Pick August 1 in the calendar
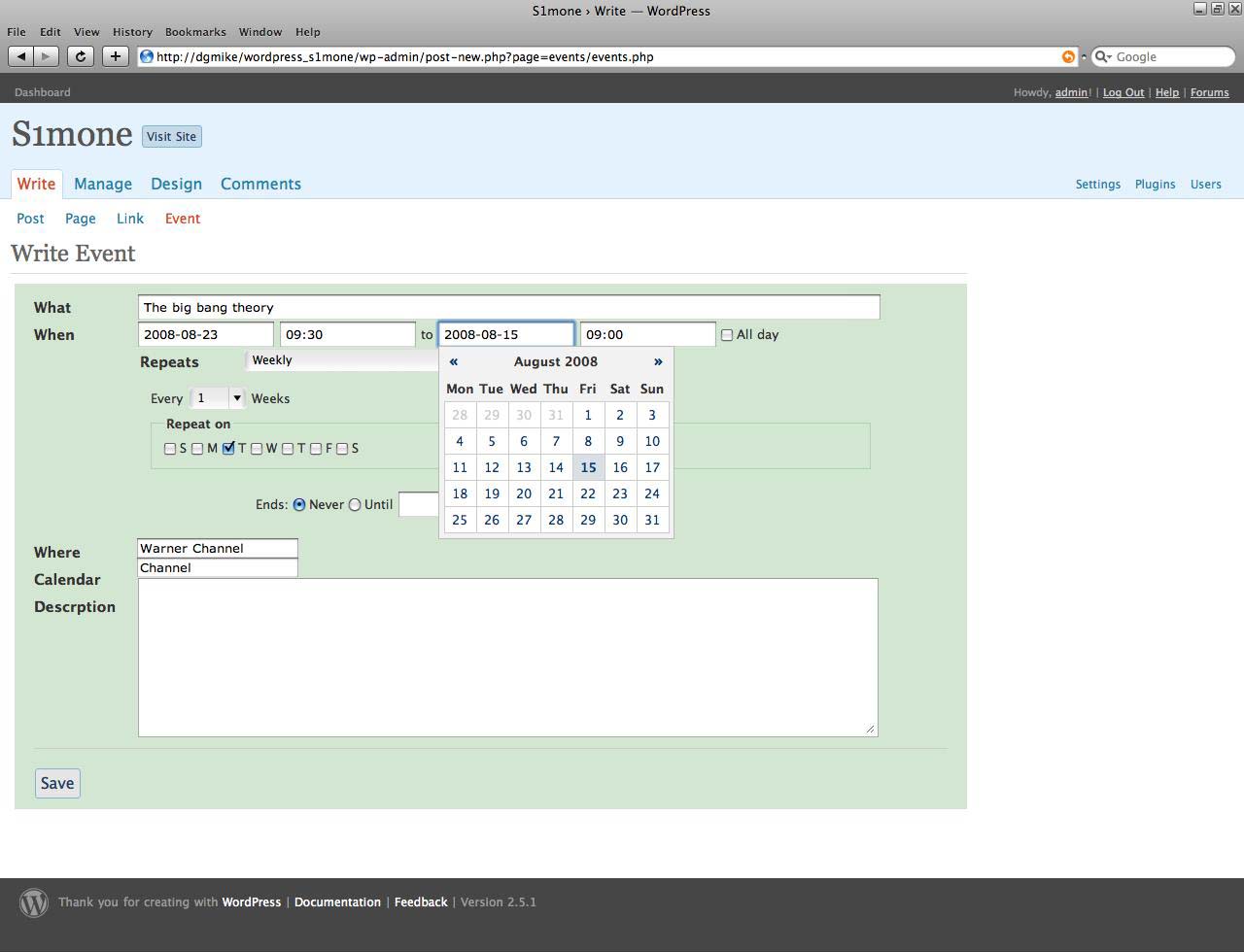Screen dimensions: 1244x952 point(588,415)
